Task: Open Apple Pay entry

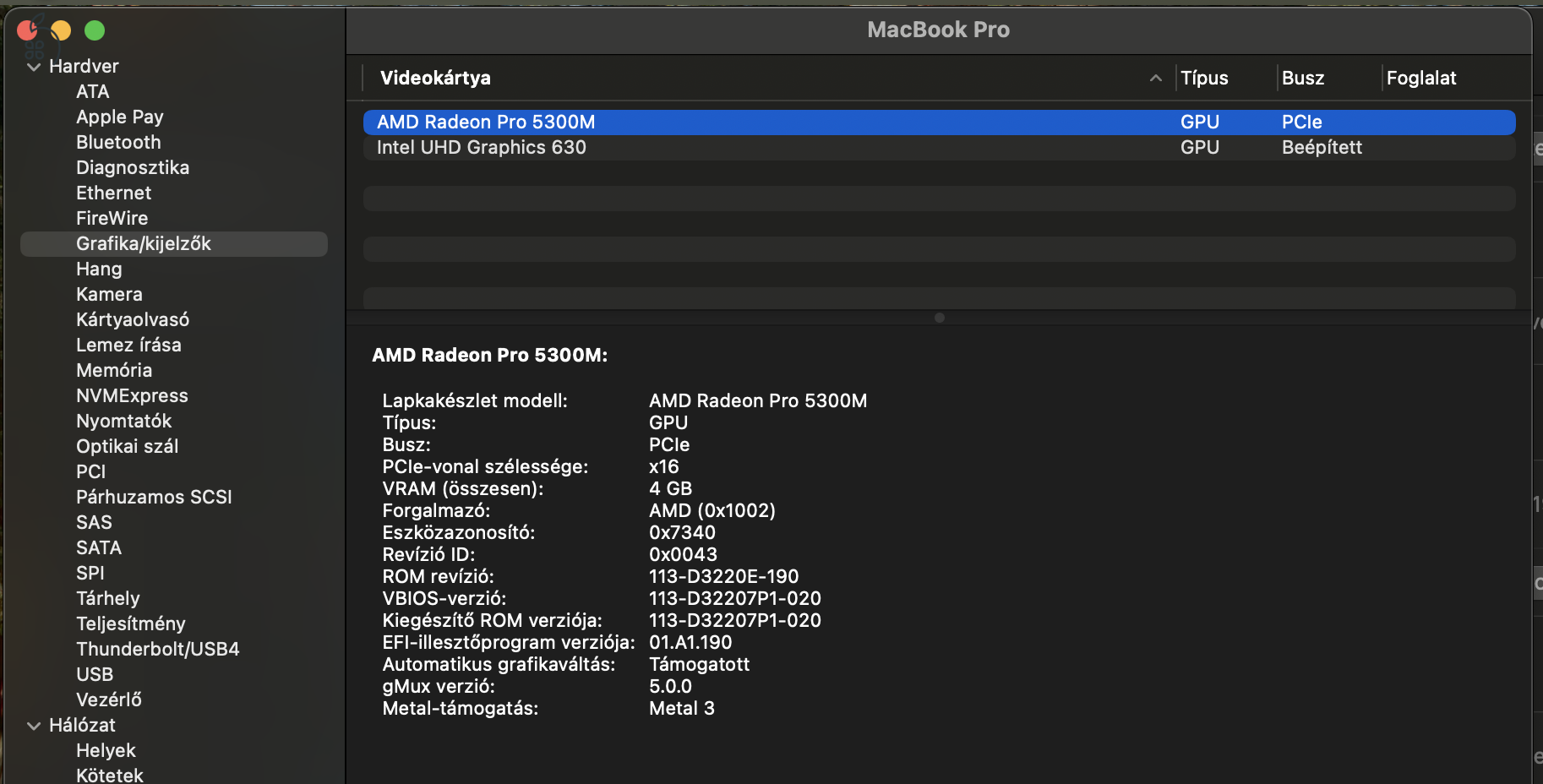Action: click(x=120, y=117)
